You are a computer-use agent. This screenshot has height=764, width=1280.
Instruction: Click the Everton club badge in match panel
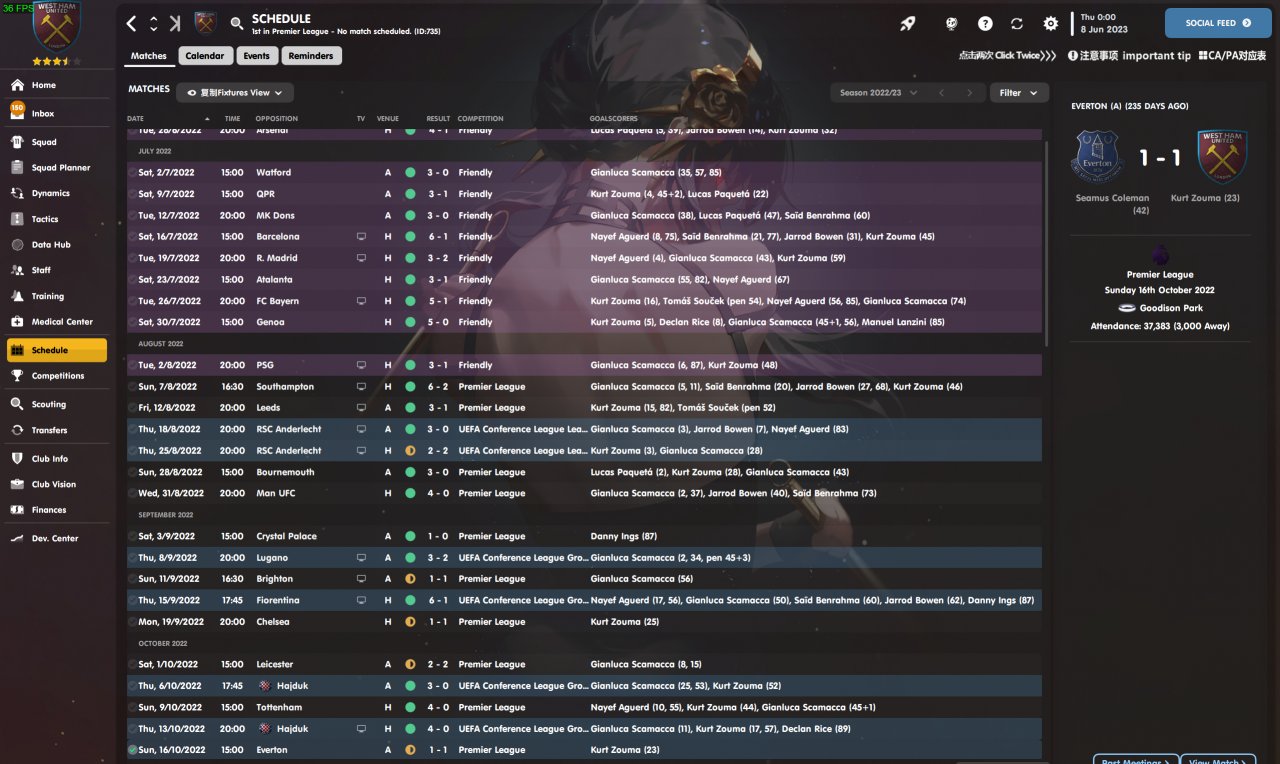pyautogui.click(x=1097, y=157)
